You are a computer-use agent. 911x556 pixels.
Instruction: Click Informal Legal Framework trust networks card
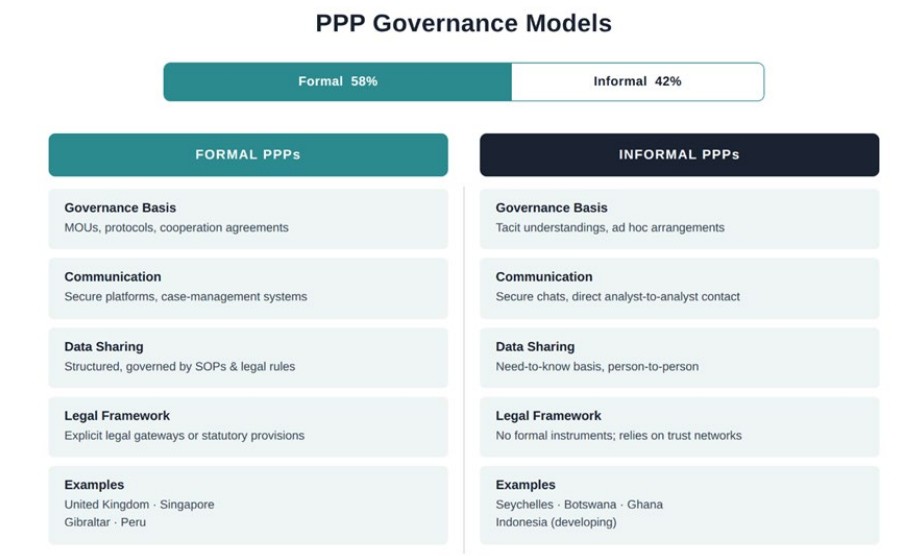[679, 426]
